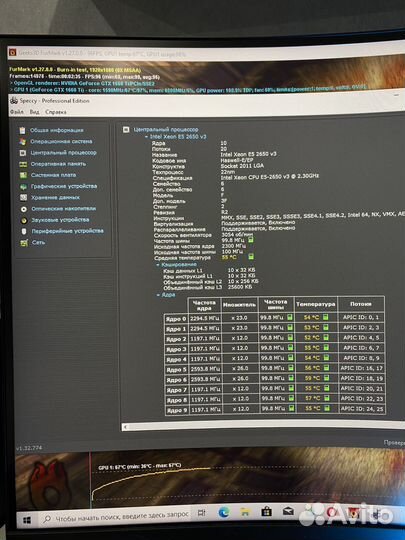The width and height of the screenshot is (405, 540).
Task: Click green temperature icon in Ядро 6 row
Action: point(326,378)
